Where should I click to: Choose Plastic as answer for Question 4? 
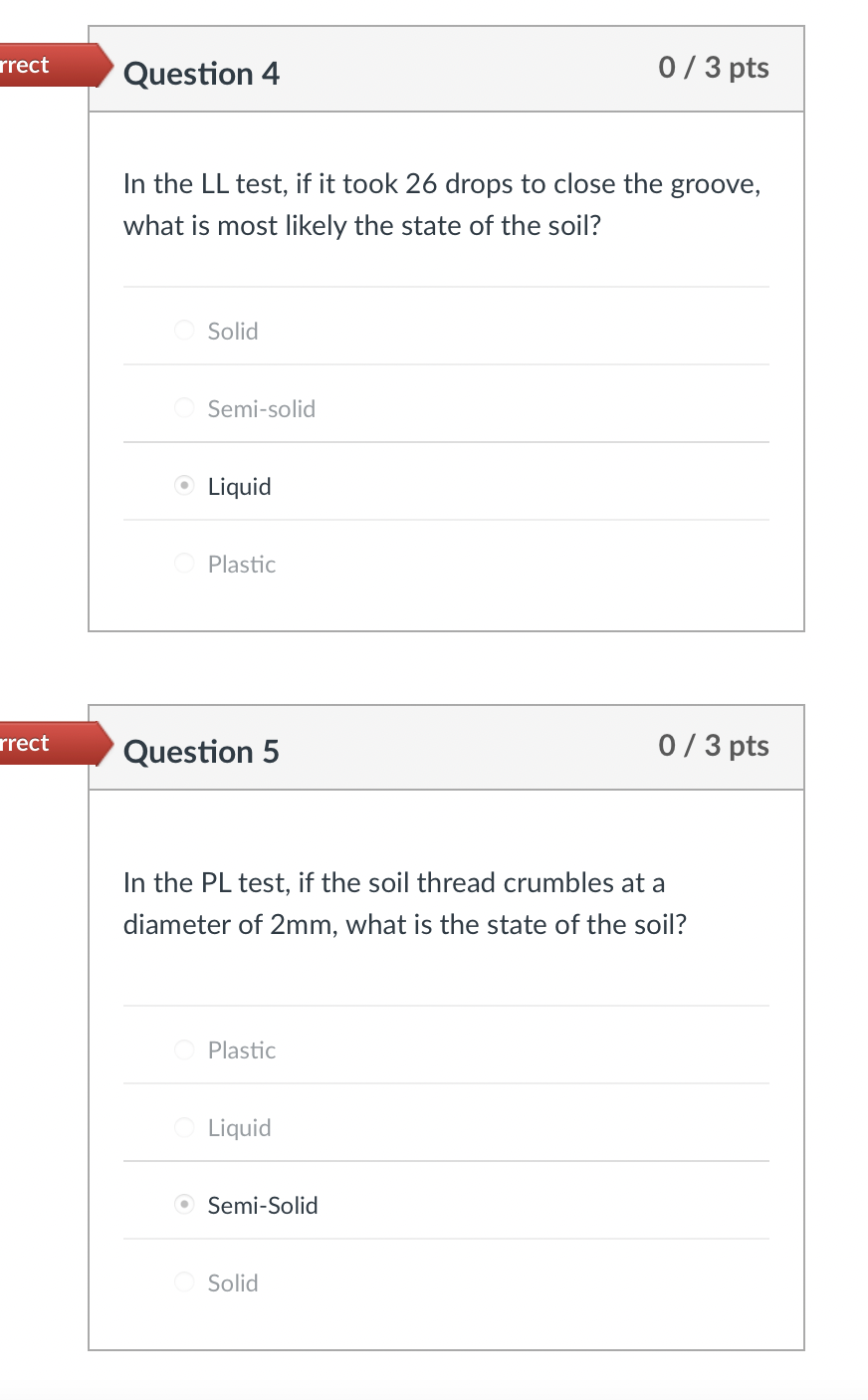pyautogui.click(x=184, y=564)
